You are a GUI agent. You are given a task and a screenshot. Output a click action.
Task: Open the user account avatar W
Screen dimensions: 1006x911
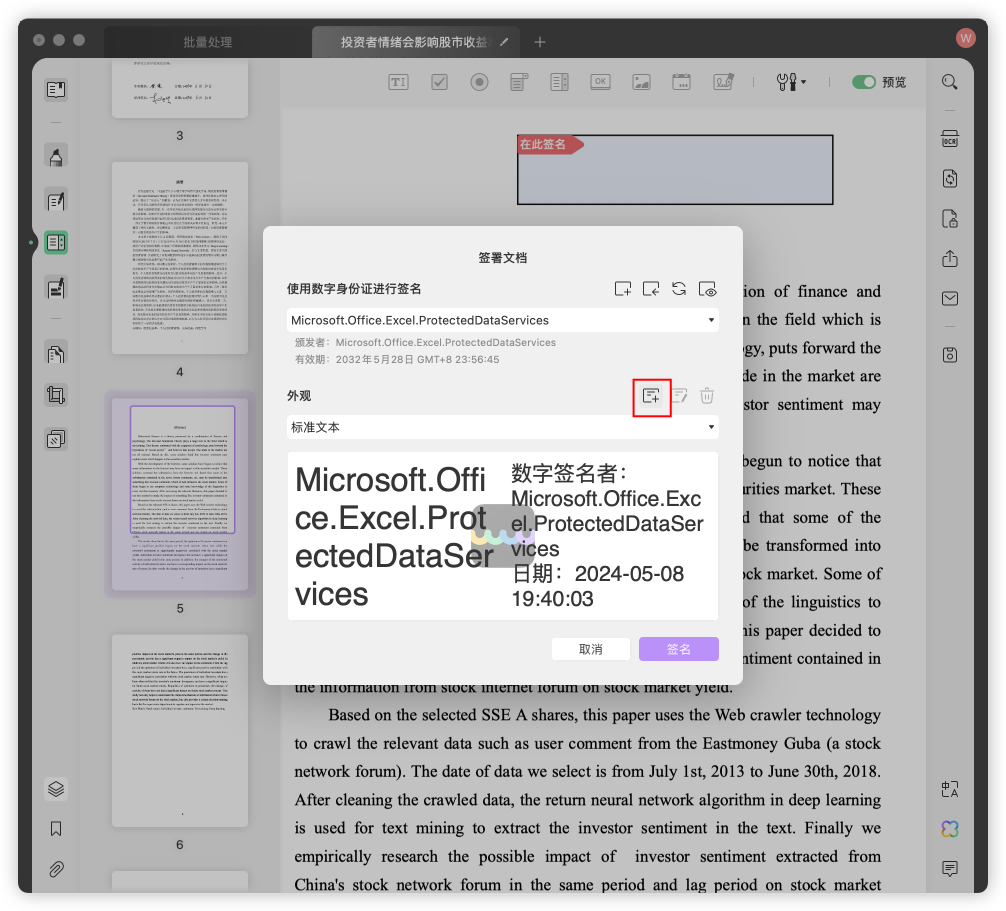pyautogui.click(x=966, y=38)
